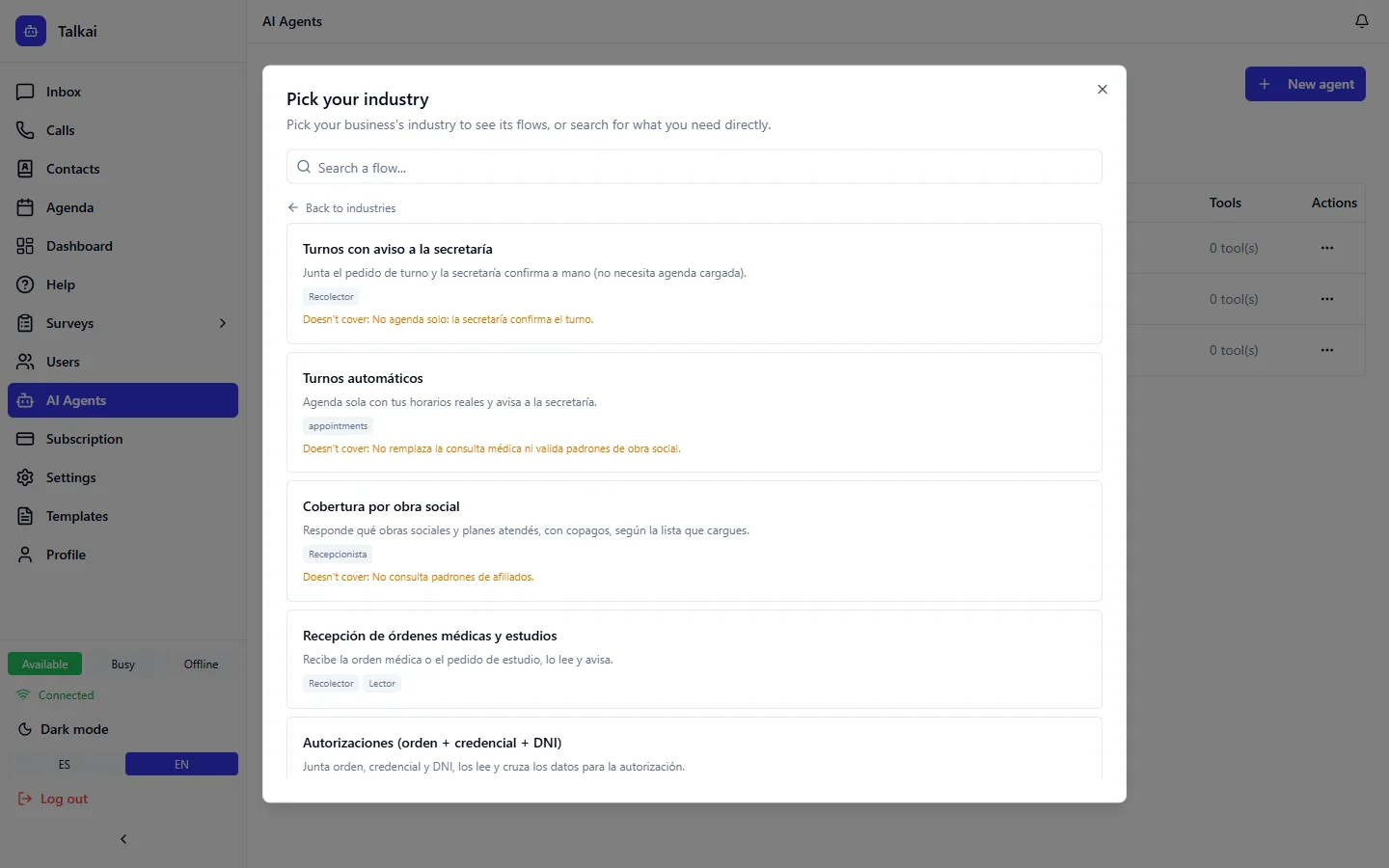Toggle Dark mode
Image resolution: width=1389 pixels, height=868 pixels.
point(64,729)
